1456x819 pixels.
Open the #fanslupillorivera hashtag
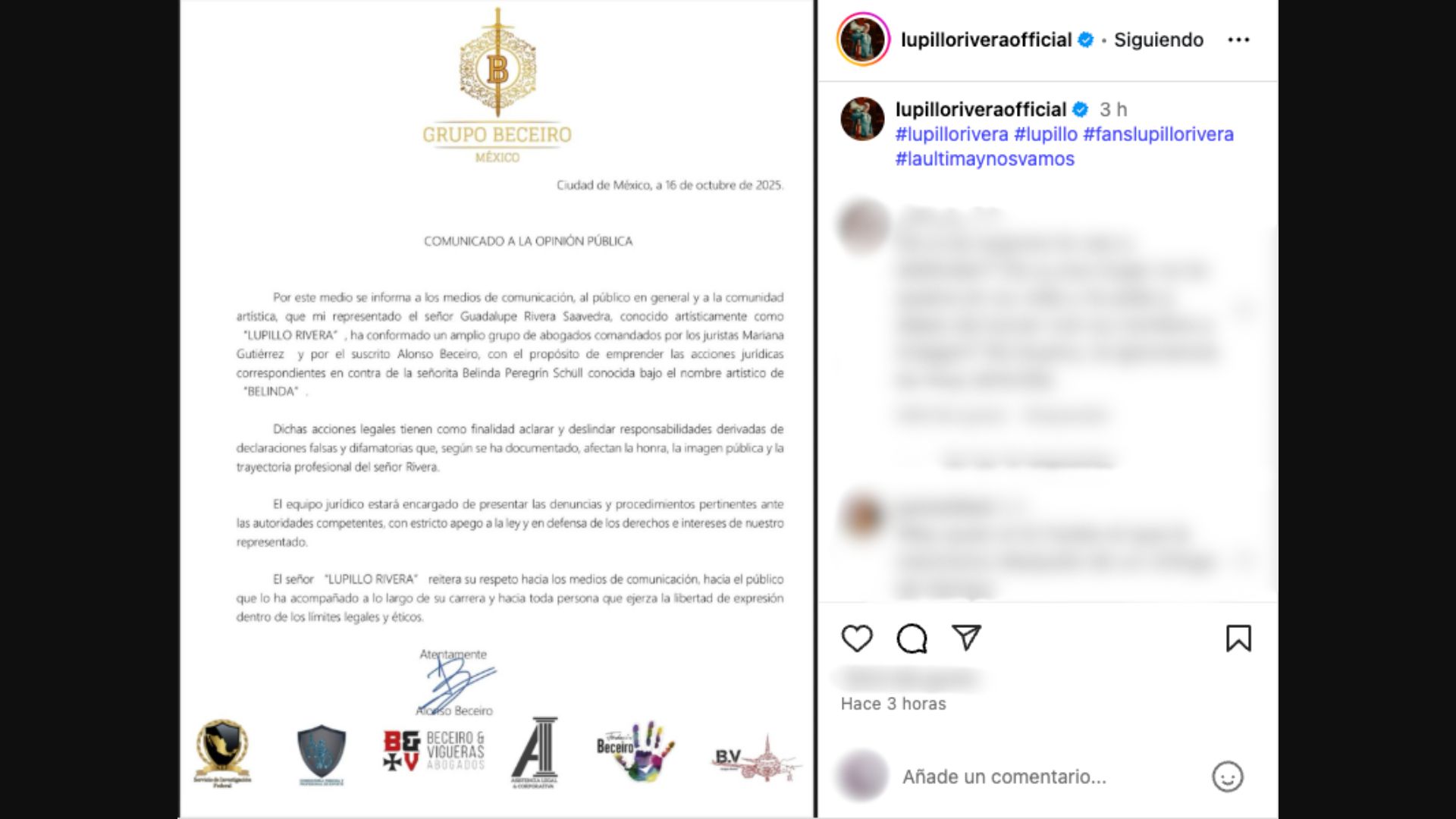point(1158,134)
